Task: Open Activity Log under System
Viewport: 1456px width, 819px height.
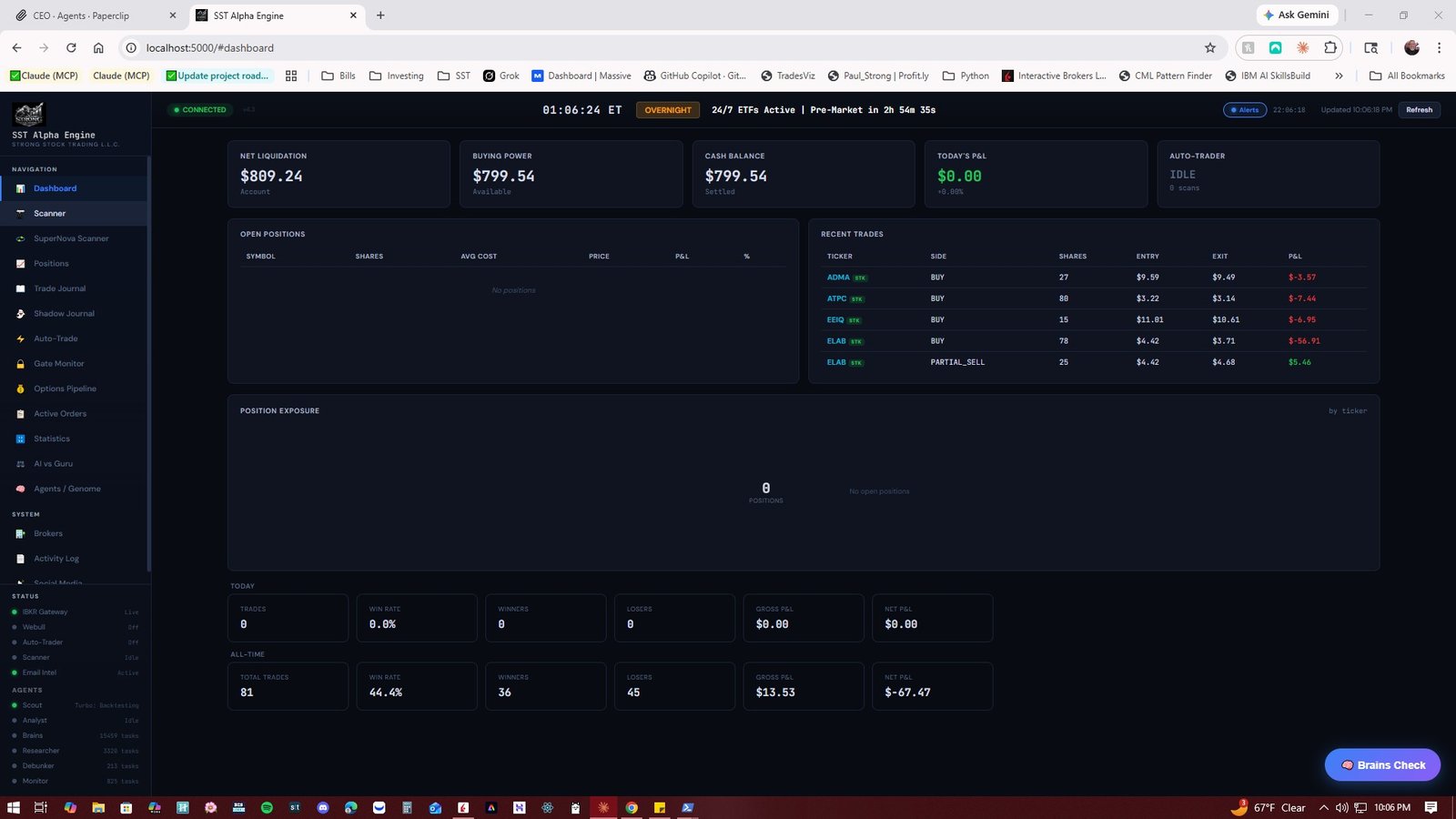Action: tap(74, 559)
